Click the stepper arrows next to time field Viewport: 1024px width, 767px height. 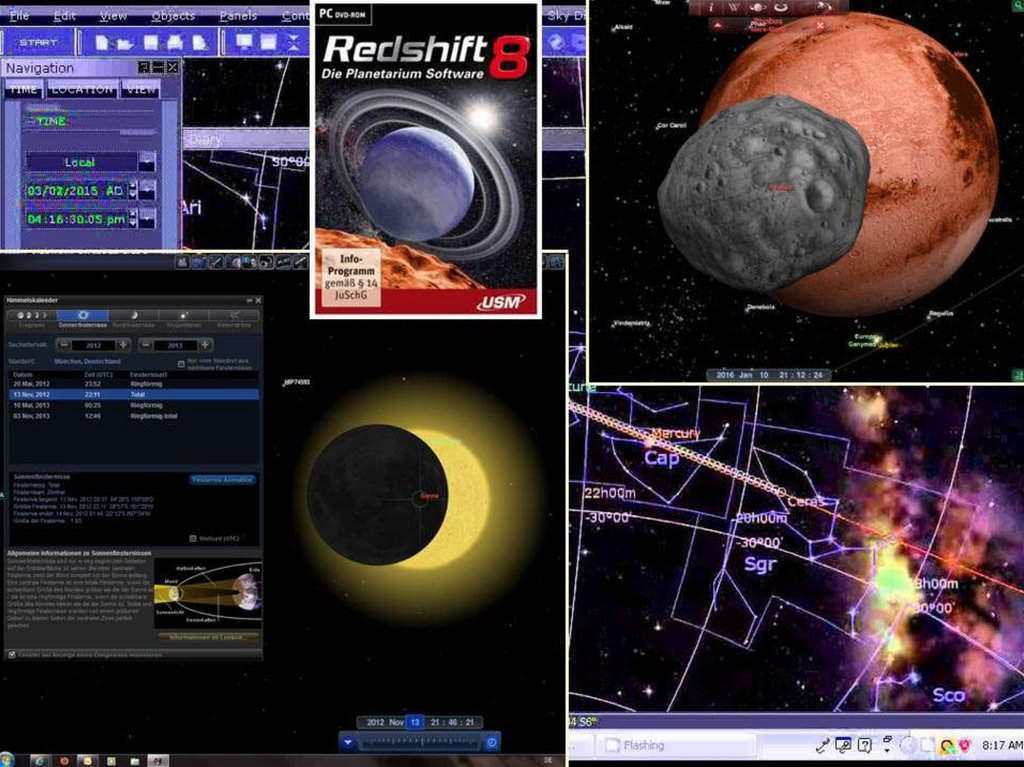(x=133, y=218)
